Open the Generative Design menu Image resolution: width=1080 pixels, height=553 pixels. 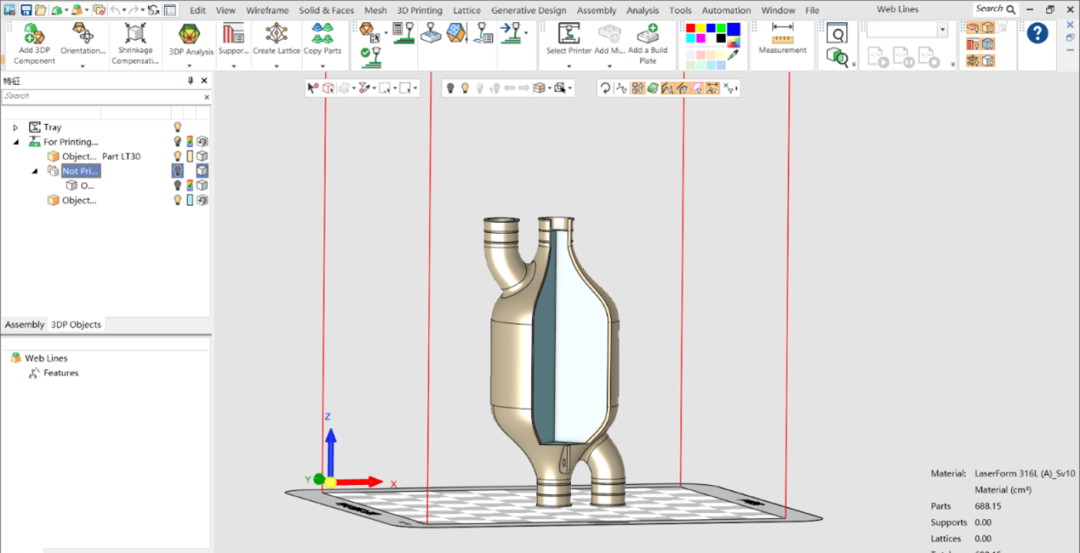click(x=529, y=10)
